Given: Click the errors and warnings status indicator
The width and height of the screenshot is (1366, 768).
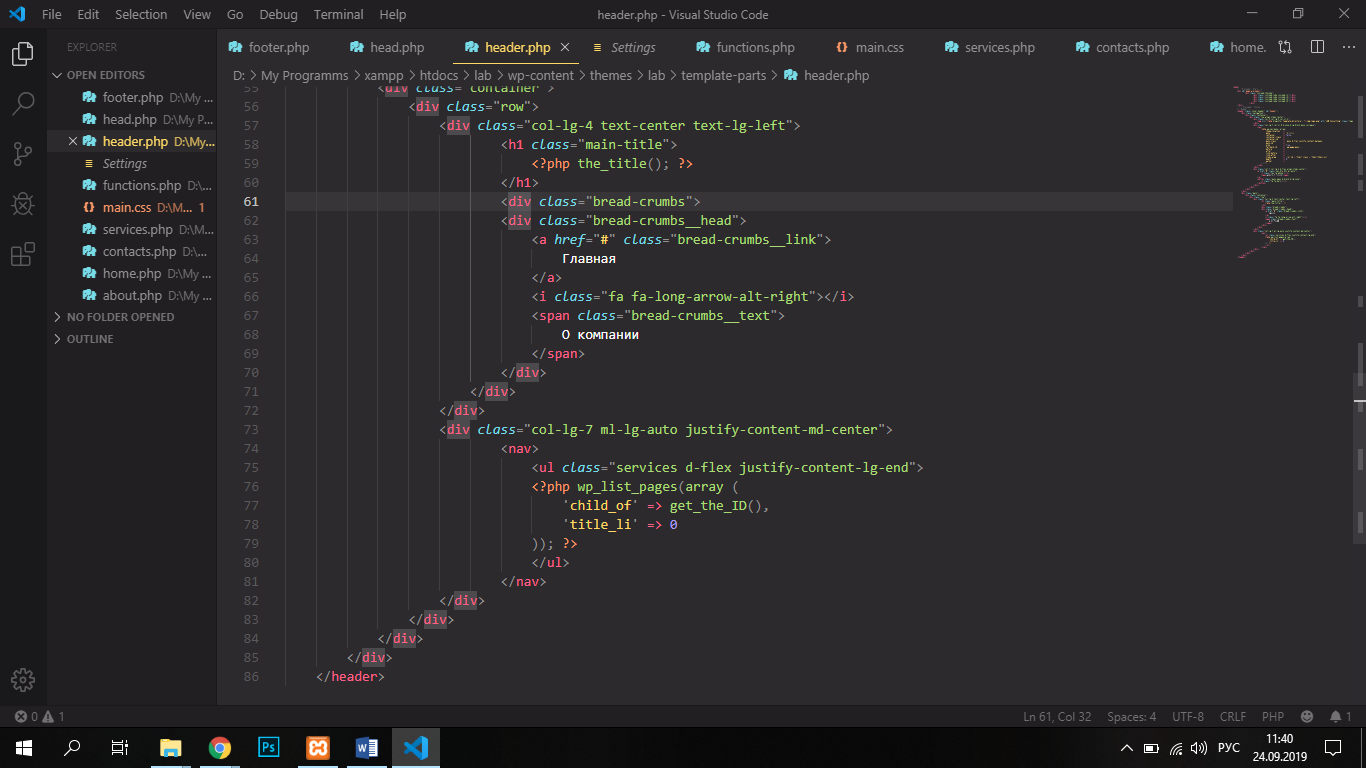Looking at the screenshot, I should (x=39, y=716).
